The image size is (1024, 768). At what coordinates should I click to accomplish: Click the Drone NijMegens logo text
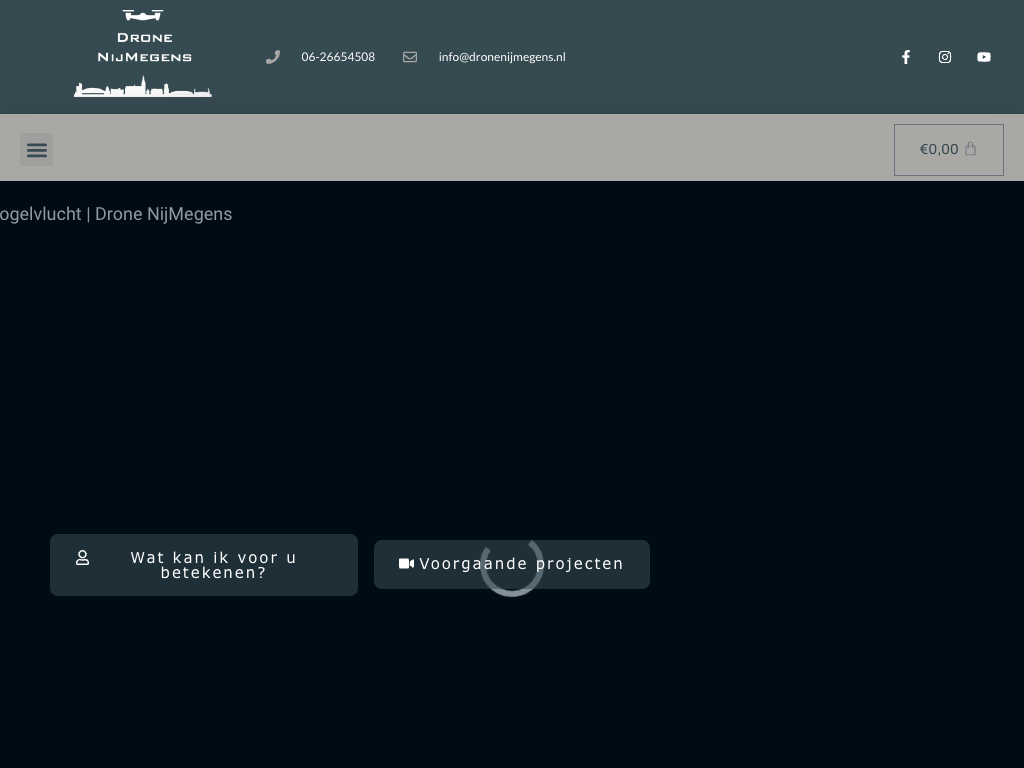(x=144, y=48)
